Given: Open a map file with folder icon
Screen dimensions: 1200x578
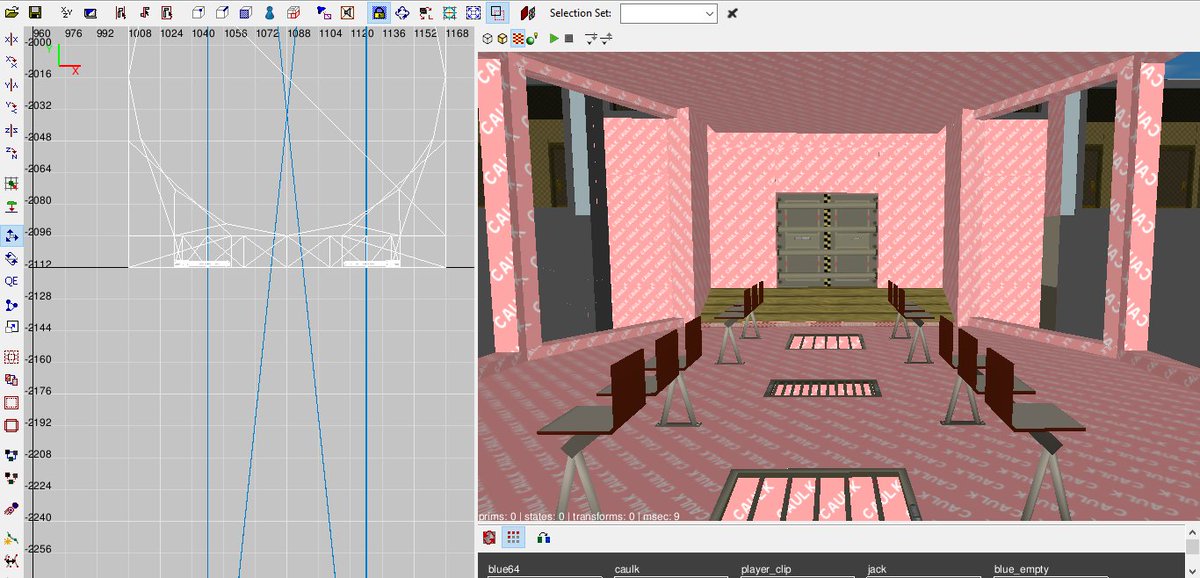Looking at the screenshot, I should 11,13.
